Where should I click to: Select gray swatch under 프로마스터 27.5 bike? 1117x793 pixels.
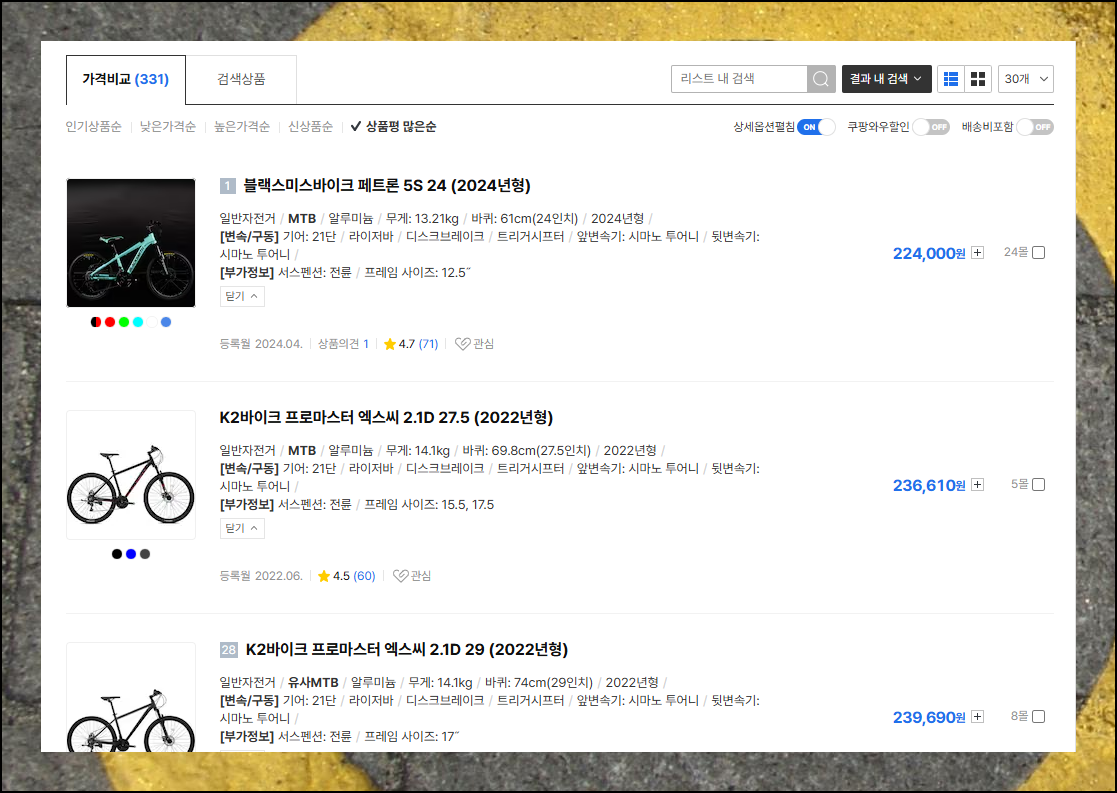click(x=145, y=554)
